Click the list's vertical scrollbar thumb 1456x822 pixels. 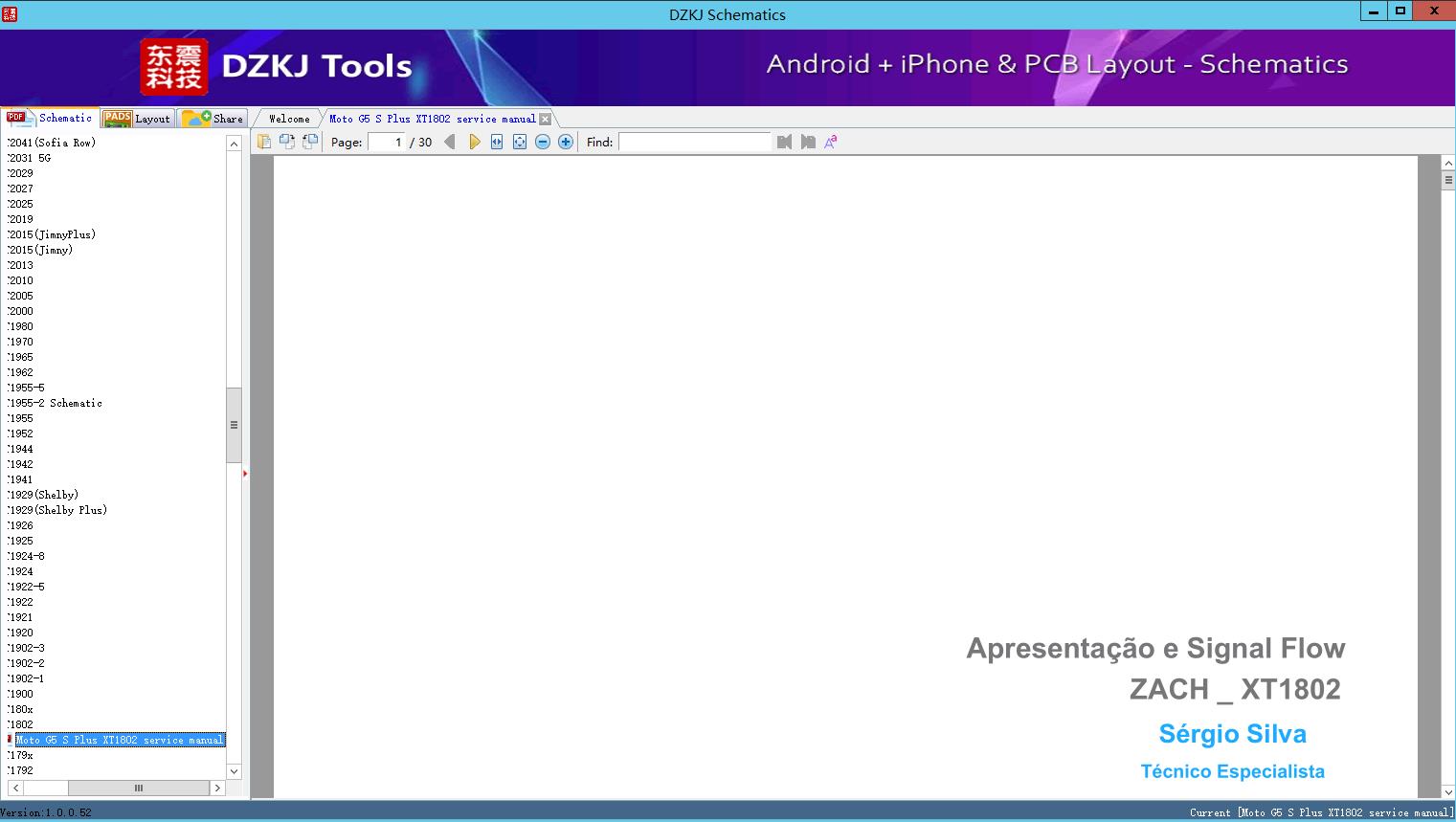pyautogui.click(x=235, y=425)
